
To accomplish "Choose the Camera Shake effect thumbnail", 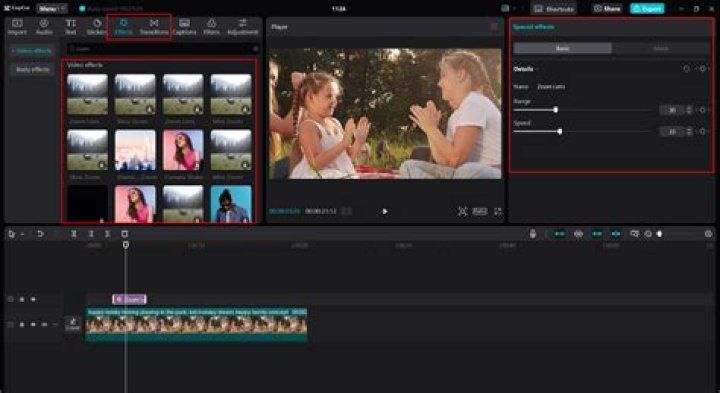I will pyautogui.click(x=183, y=150).
